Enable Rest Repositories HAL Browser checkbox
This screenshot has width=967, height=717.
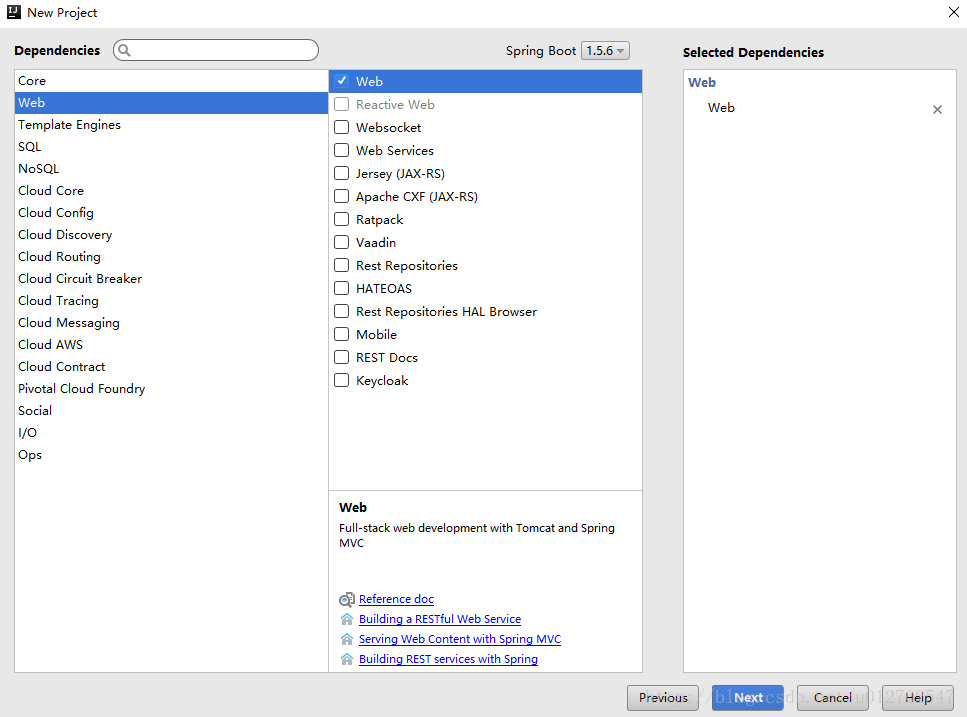342,311
